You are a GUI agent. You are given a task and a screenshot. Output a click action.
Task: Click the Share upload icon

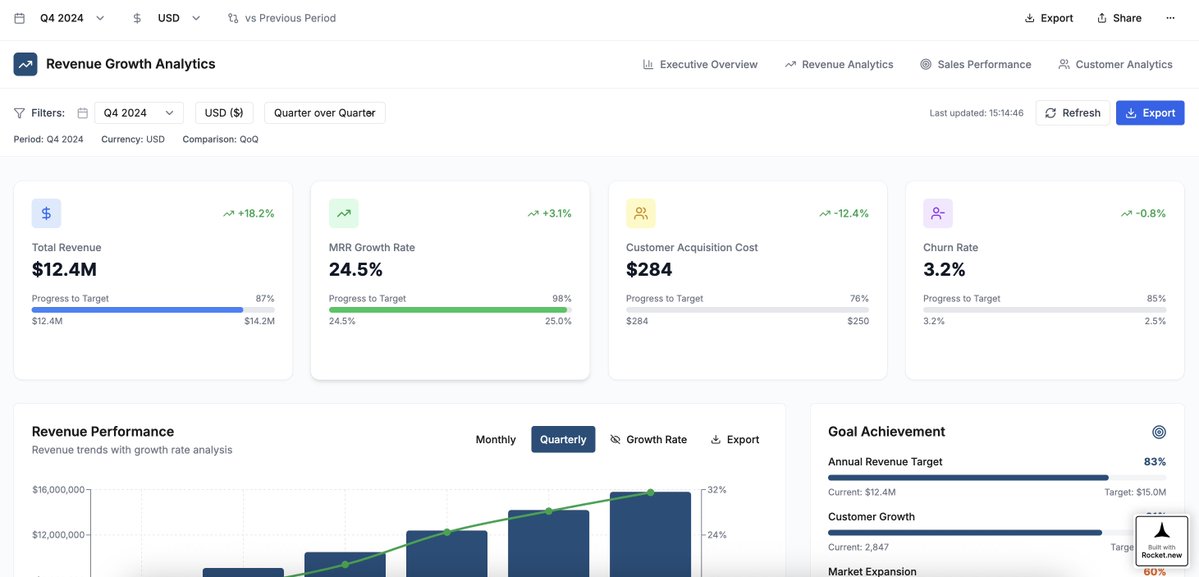[1102, 18]
